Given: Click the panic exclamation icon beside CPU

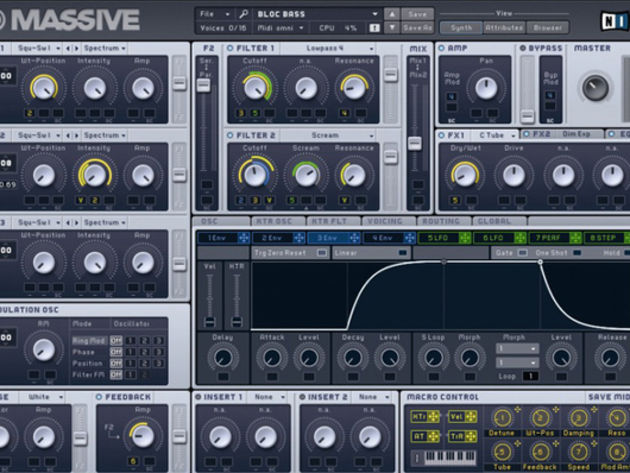Looking at the screenshot, I should coord(374,28).
